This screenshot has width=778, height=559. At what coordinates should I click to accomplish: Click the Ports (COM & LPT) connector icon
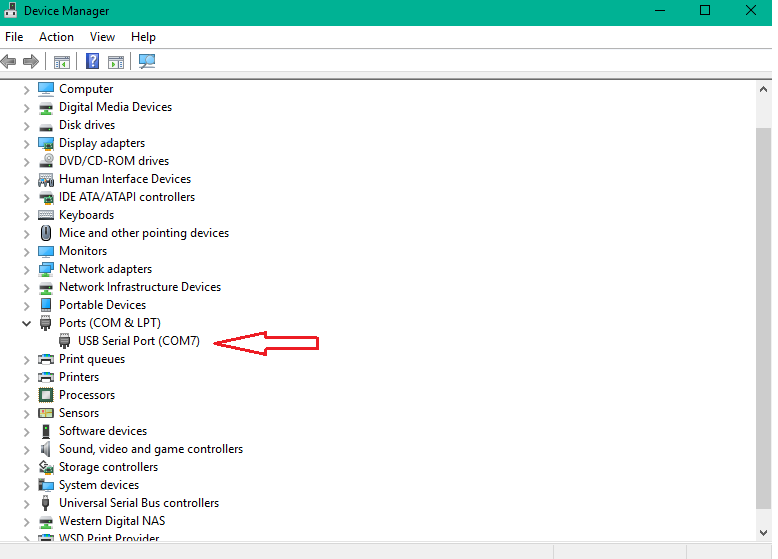click(x=45, y=323)
